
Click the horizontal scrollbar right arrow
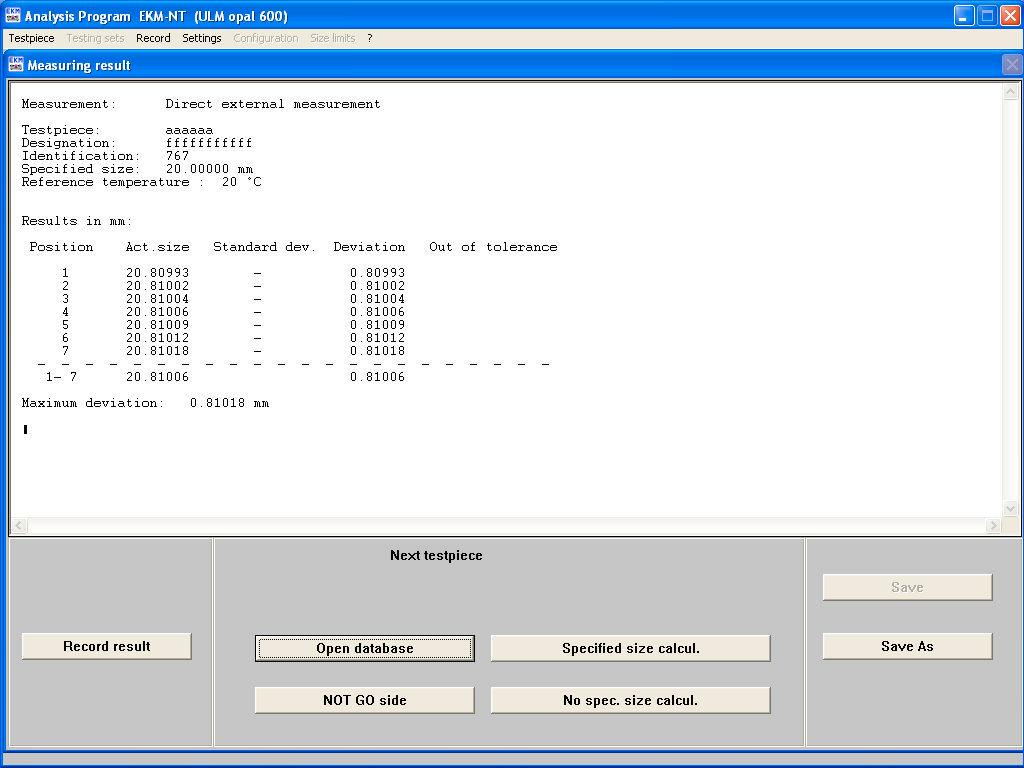coord(994,526)
